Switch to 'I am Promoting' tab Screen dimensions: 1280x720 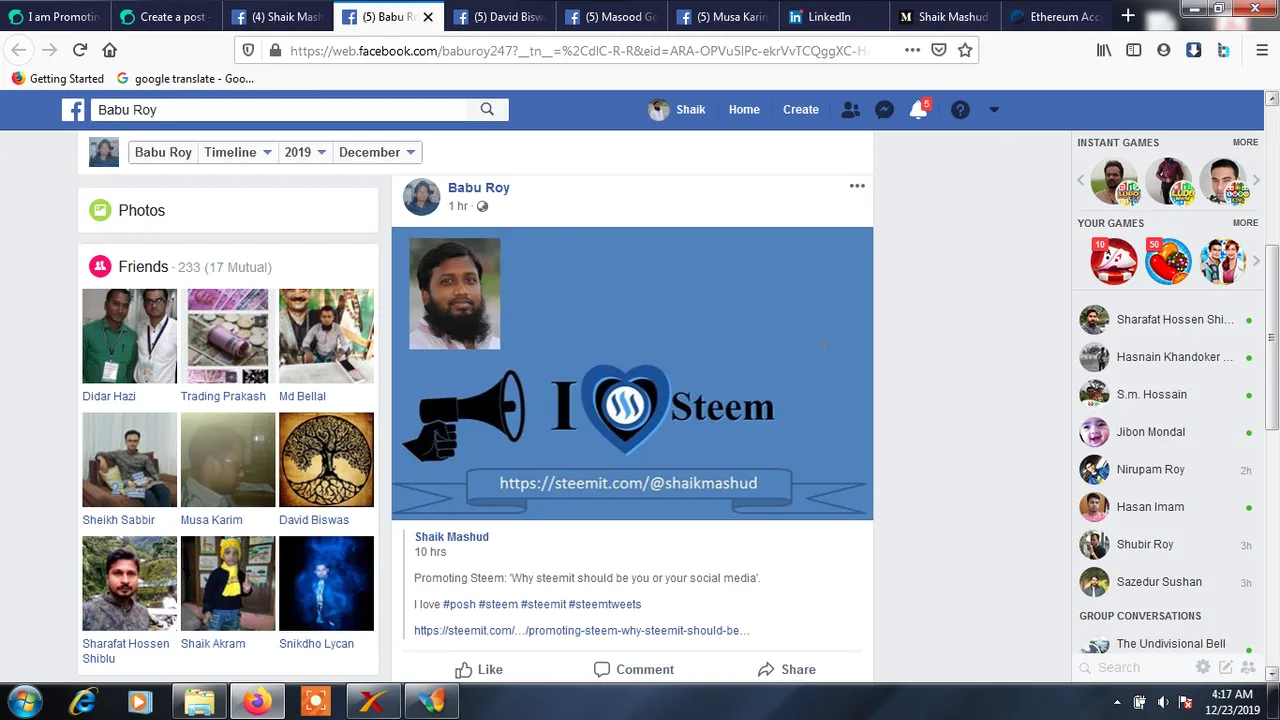(x=55, y=16)
